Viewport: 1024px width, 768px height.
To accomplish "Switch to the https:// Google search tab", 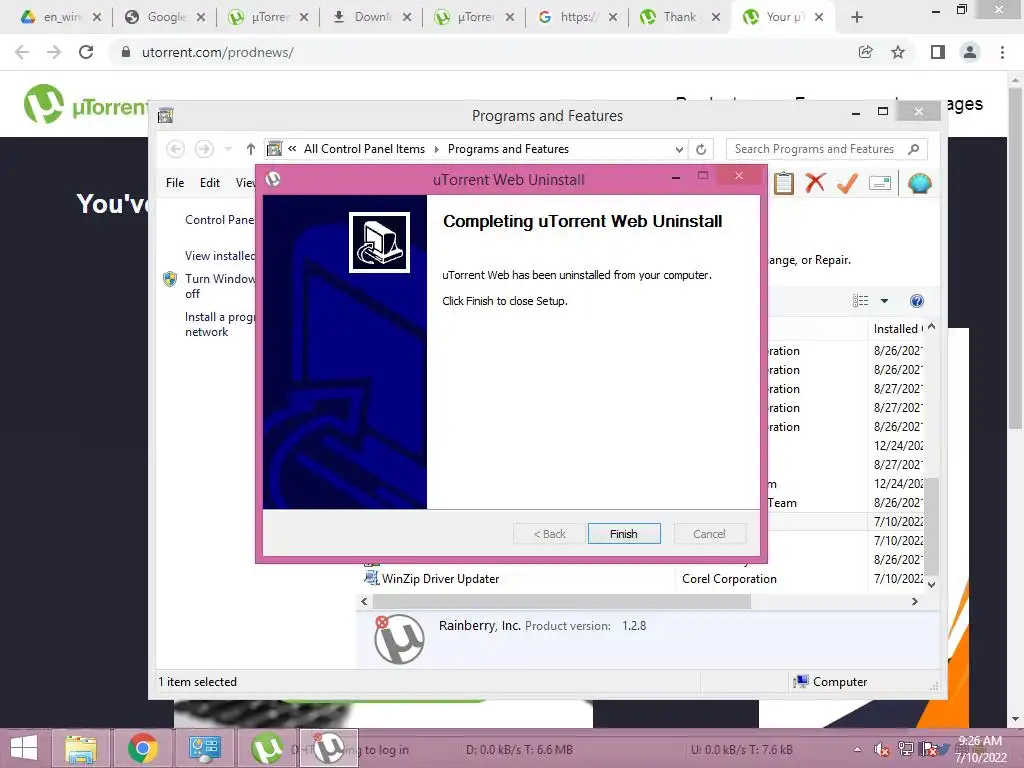I will point(577,18).
